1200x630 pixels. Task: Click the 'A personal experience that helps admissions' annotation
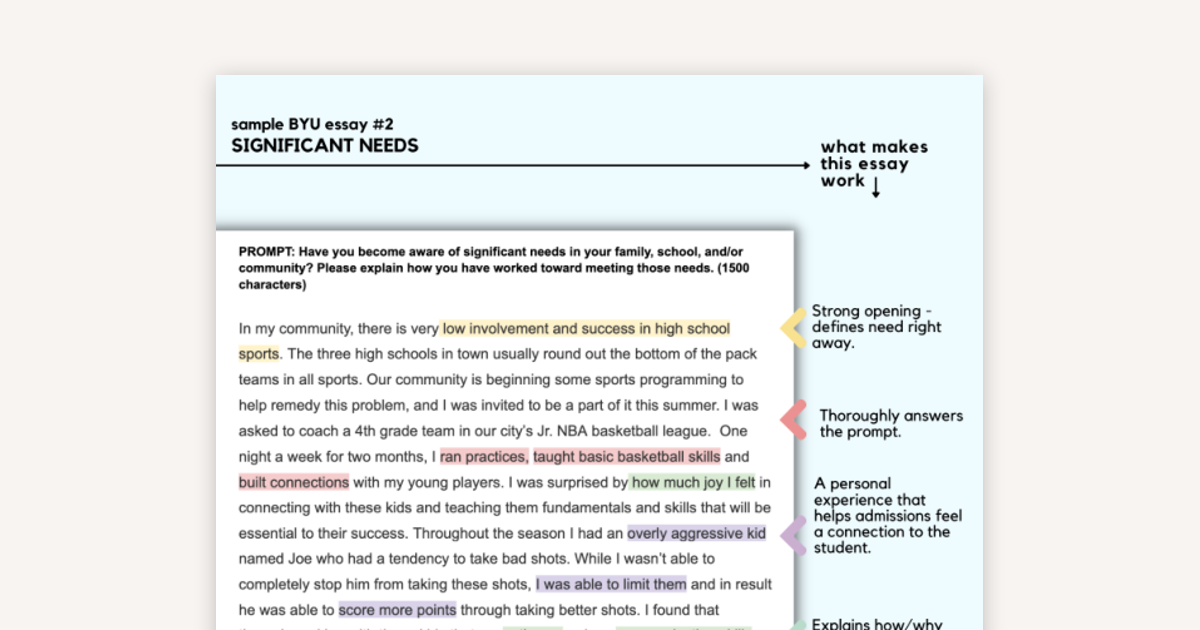tap(888, 516)
